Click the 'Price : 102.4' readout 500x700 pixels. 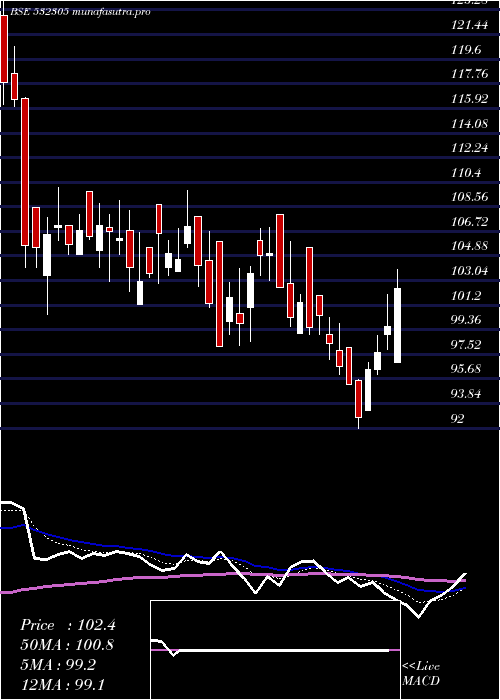pos(68,625)
